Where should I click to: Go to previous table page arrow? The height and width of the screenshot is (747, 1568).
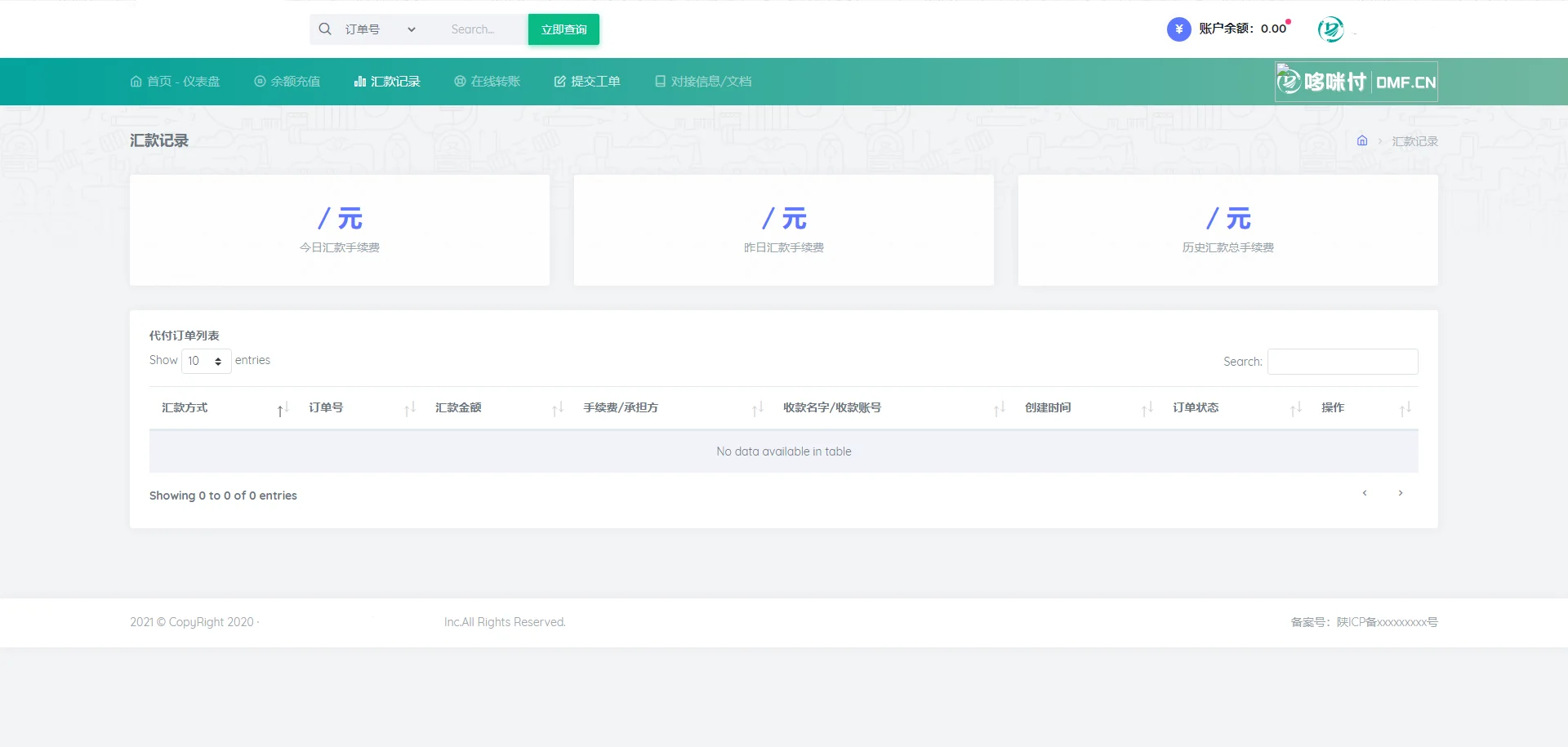tap(1365, 493)
